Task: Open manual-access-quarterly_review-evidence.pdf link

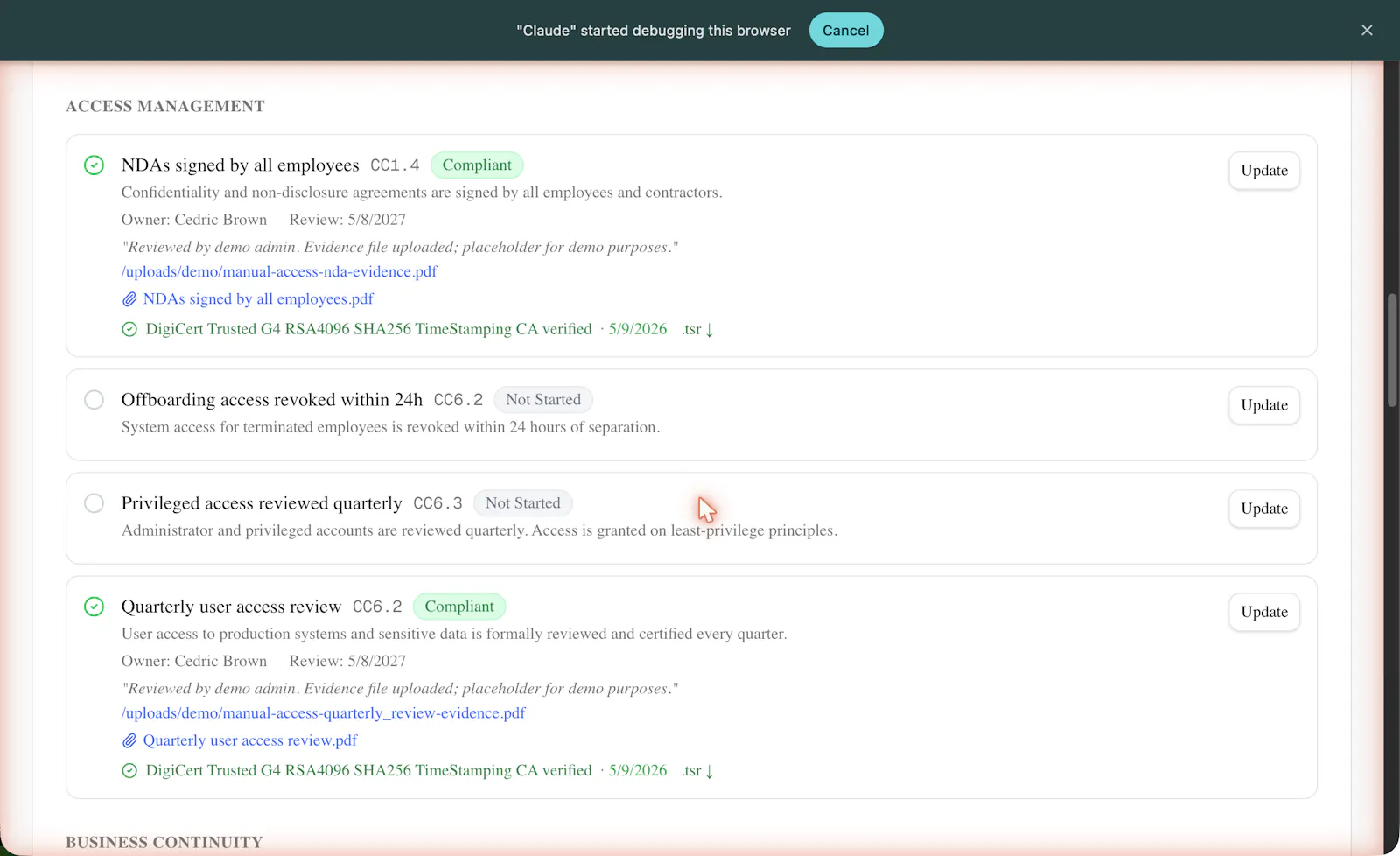Action: tap(324, 712)
